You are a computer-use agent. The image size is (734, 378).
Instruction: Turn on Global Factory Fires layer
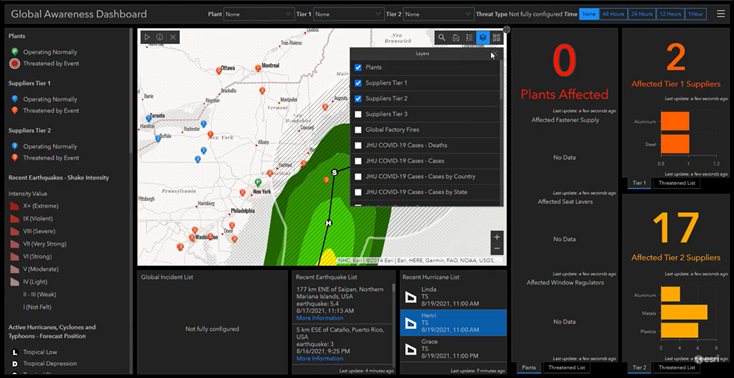(x=358, y=130)
